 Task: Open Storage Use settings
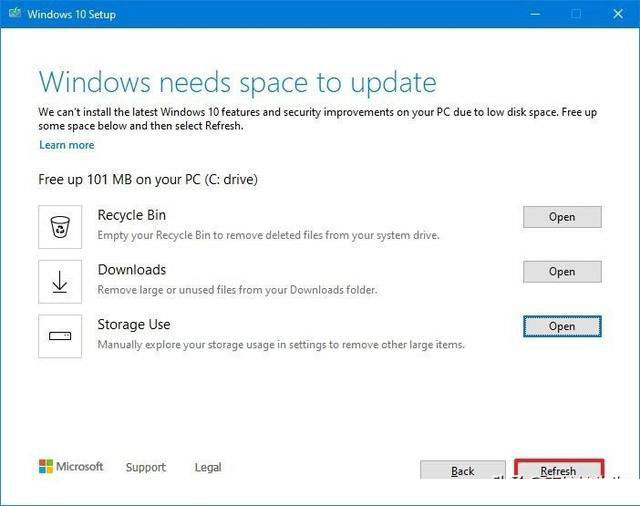click(x=562, y=326)
